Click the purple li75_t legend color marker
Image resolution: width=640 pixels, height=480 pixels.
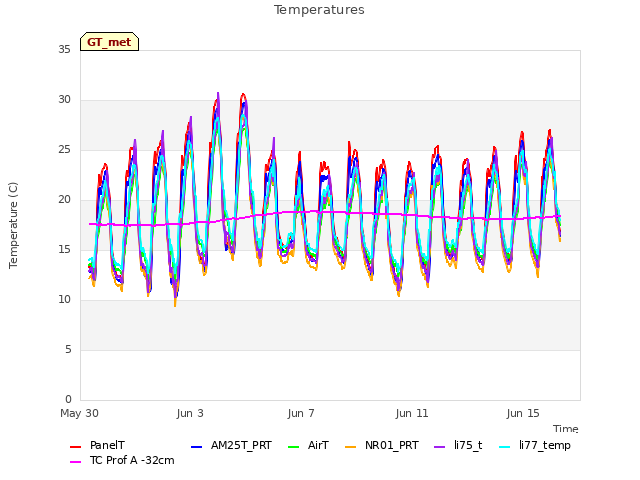(x=440, y=447)
